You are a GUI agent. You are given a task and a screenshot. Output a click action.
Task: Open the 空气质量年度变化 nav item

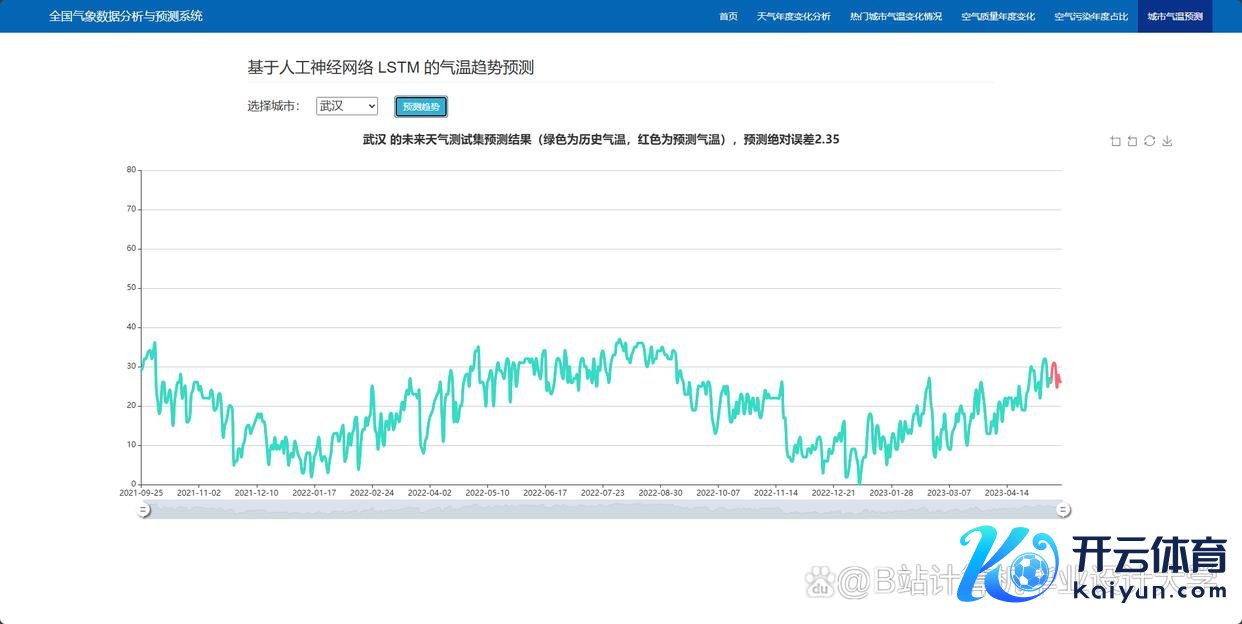(998, 17)
